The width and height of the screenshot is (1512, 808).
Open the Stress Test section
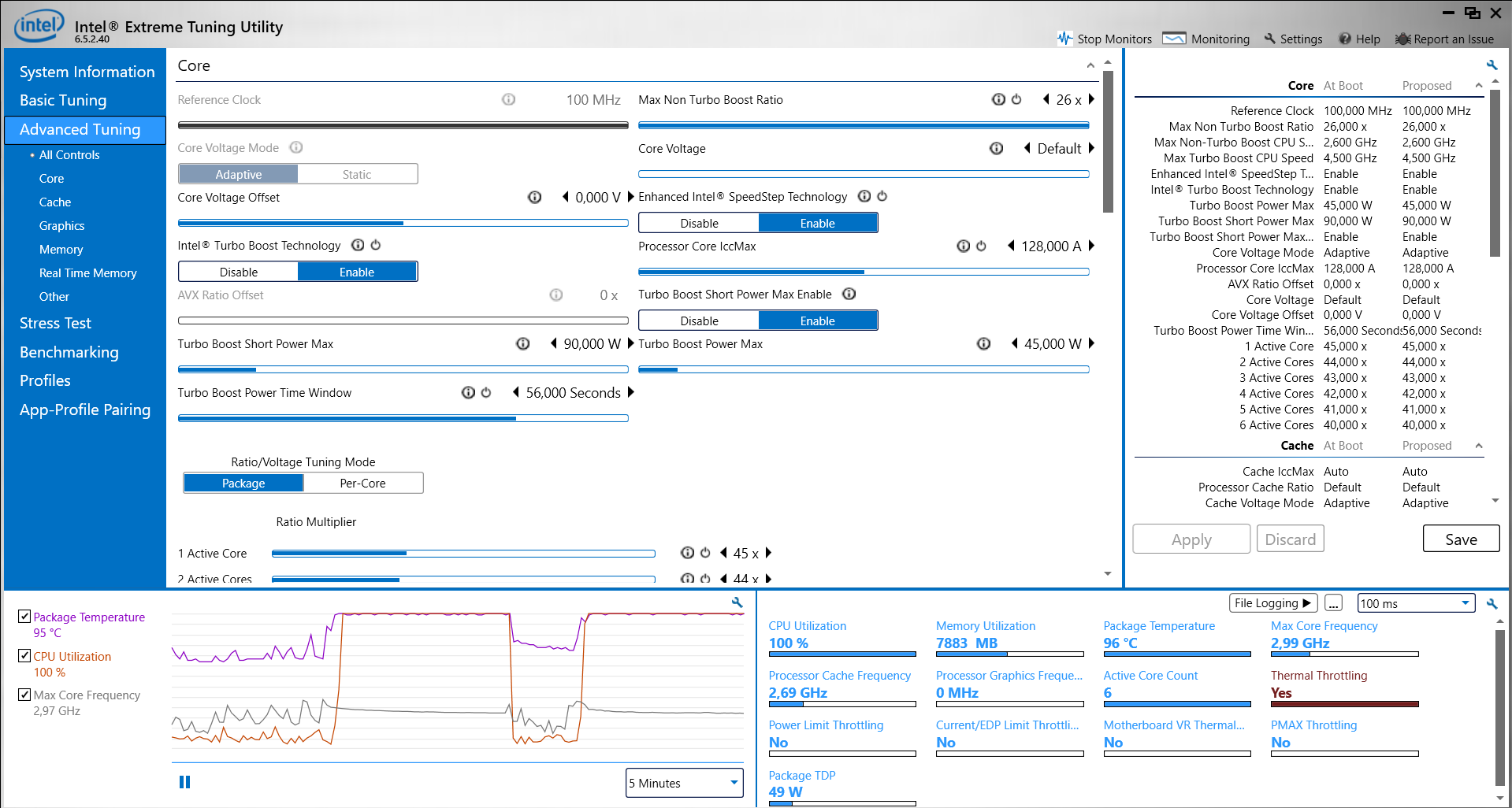[55, 323]
